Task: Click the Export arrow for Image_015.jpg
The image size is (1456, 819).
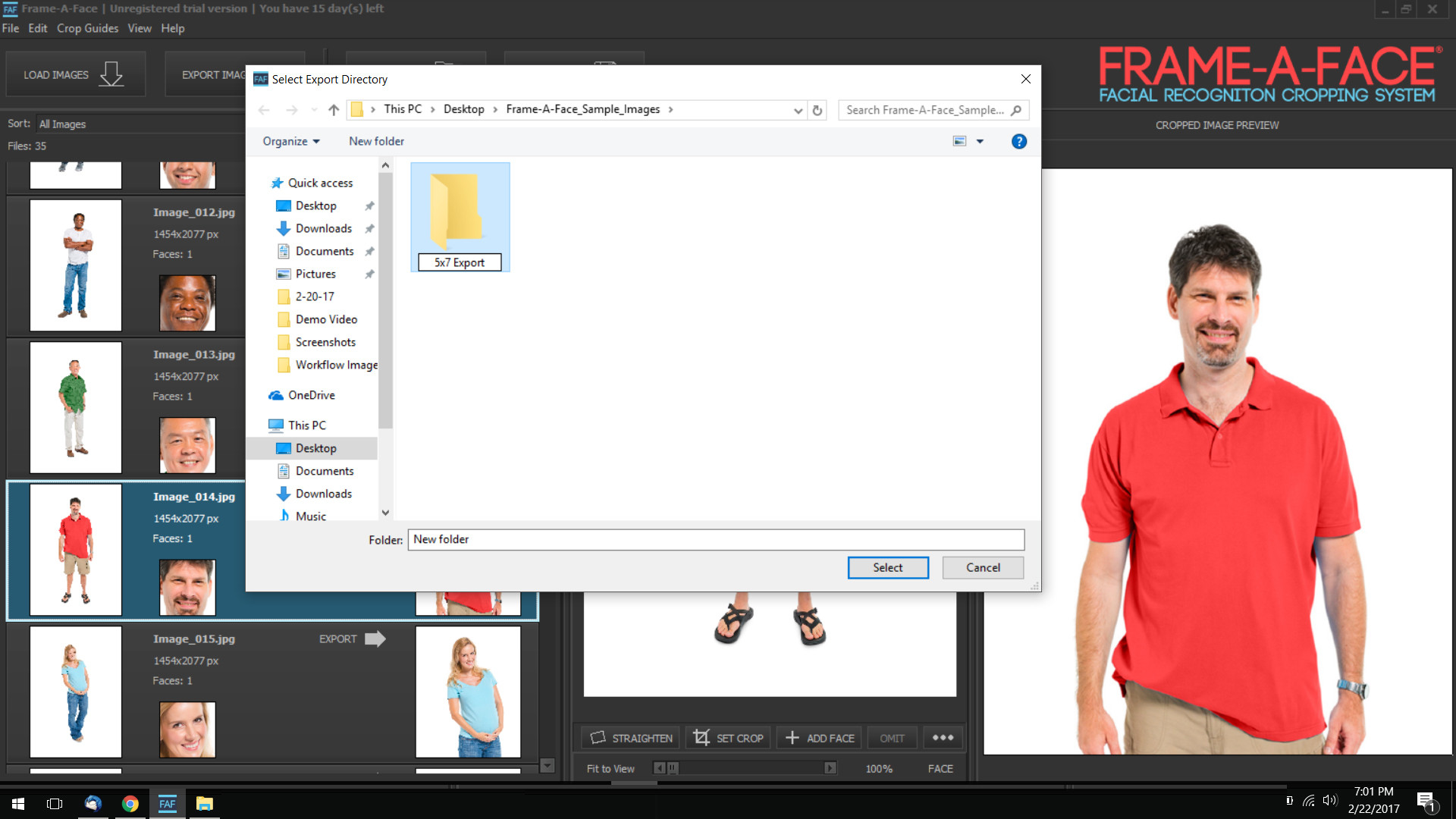Action: pos(375,639)
